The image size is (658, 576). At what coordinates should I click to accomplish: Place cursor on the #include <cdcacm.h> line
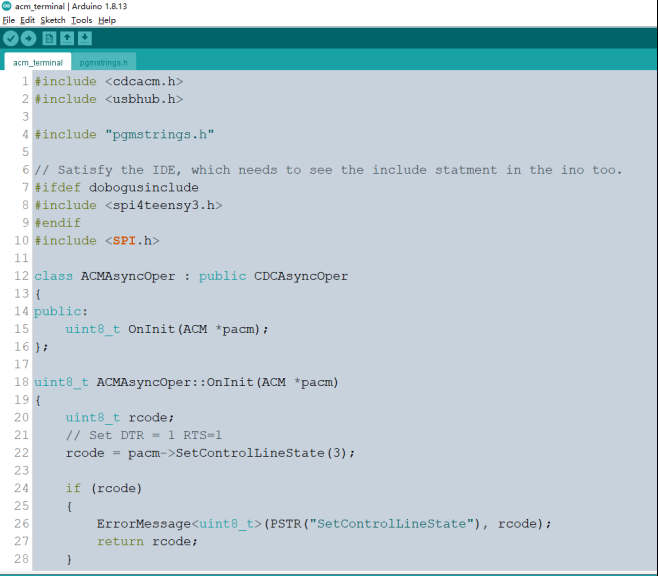pos(108,81)
